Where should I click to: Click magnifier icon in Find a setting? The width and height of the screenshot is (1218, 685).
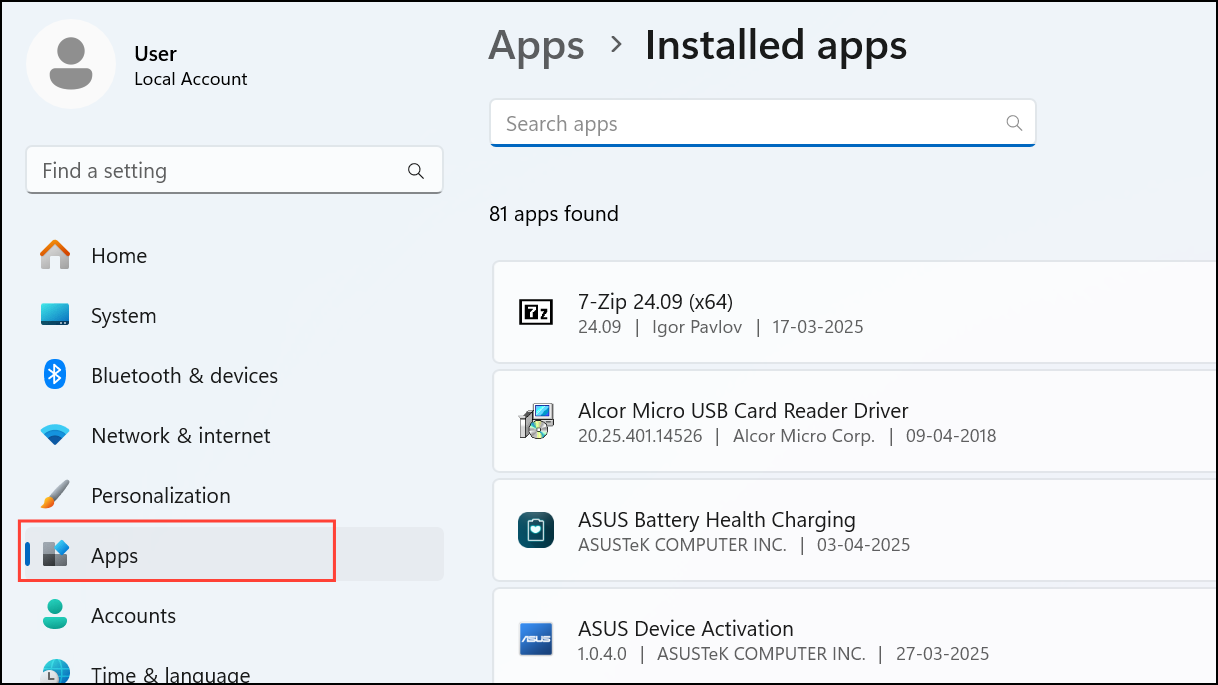coord(416,171)
